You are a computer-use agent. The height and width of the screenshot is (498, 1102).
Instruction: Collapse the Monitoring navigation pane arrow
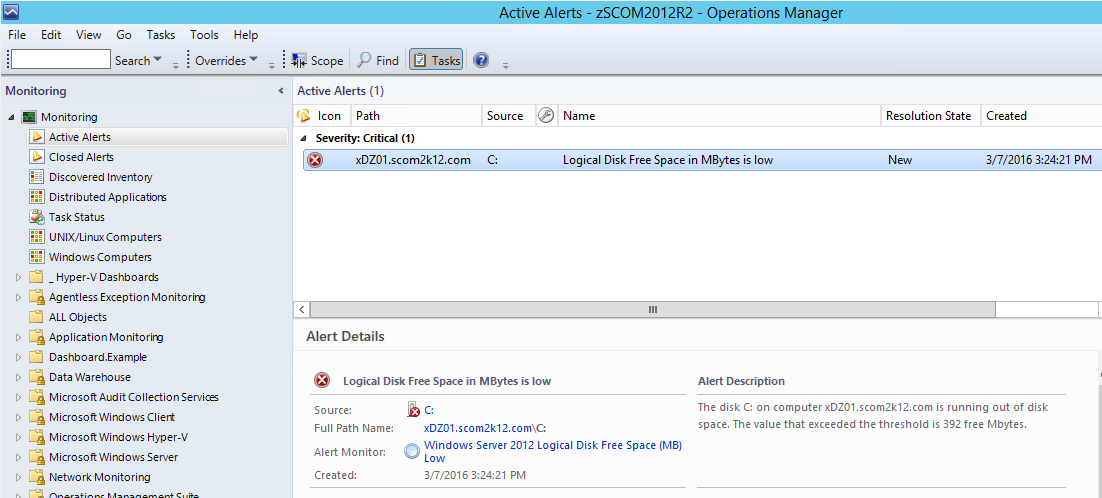280,91
